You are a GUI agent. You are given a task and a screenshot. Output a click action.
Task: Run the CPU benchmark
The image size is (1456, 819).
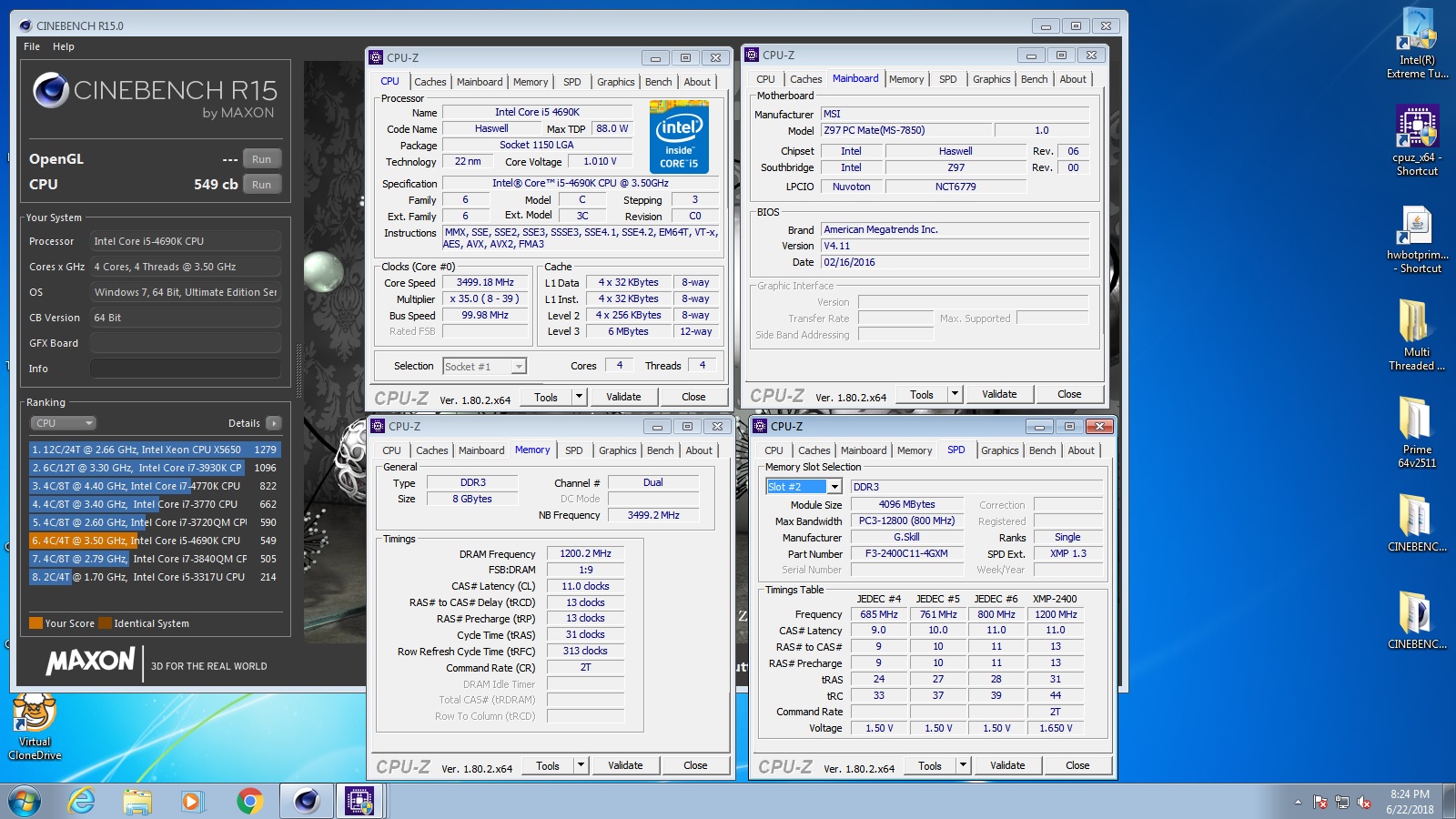pos(262,185)
